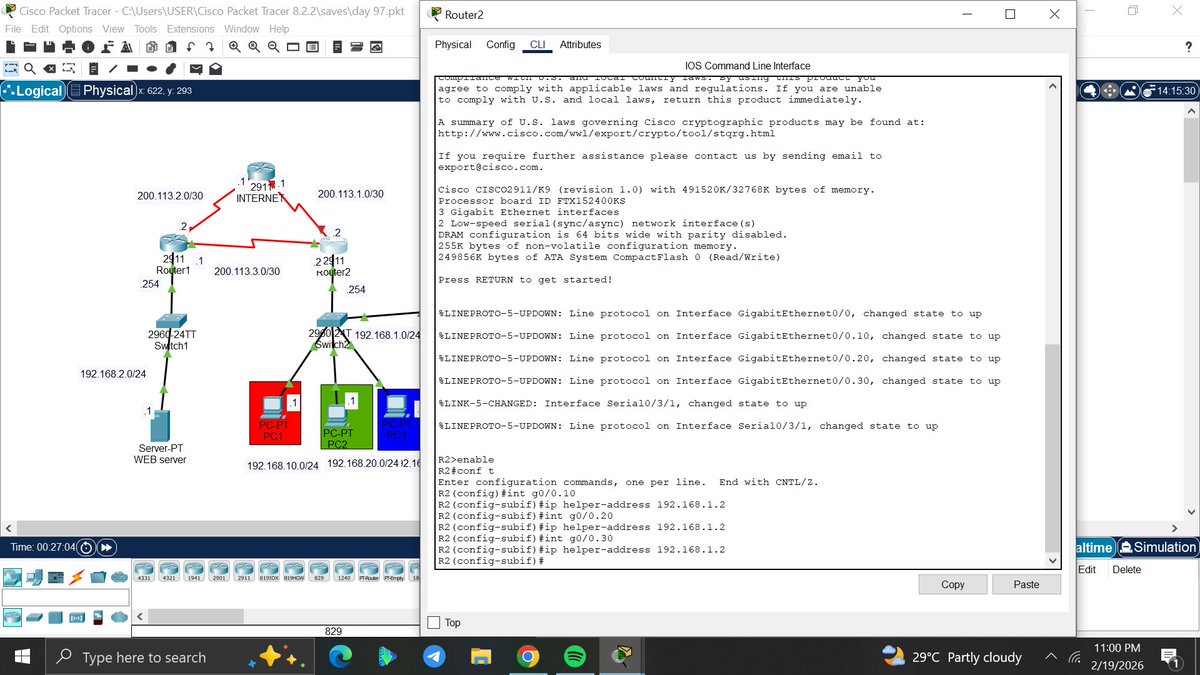This screenshot has width=1200, height=675.
Task: Activate the Delete tool icon
Action: click(x=50, y=69)
